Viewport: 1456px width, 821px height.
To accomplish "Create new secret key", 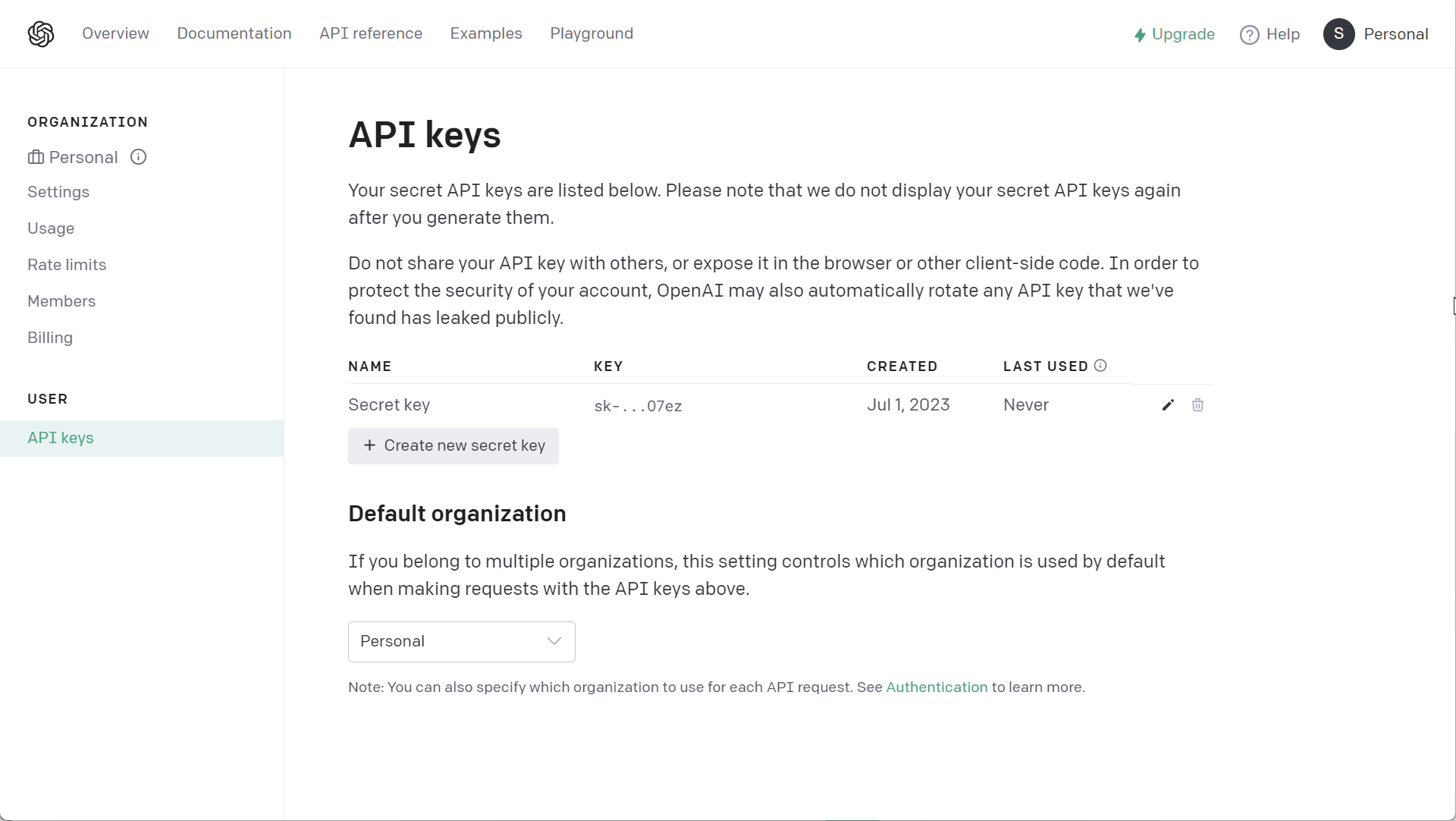I will click(x=453, y=446).
